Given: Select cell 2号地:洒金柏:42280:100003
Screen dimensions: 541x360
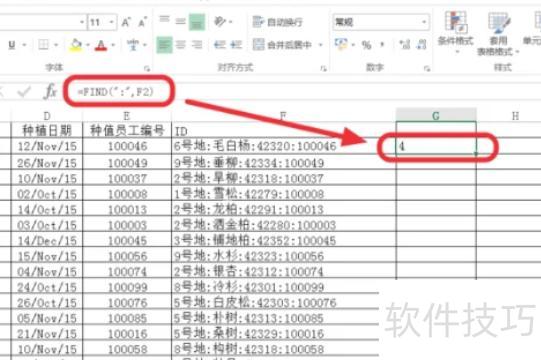Looking at the screenshot, I should (x=284, y=225).
